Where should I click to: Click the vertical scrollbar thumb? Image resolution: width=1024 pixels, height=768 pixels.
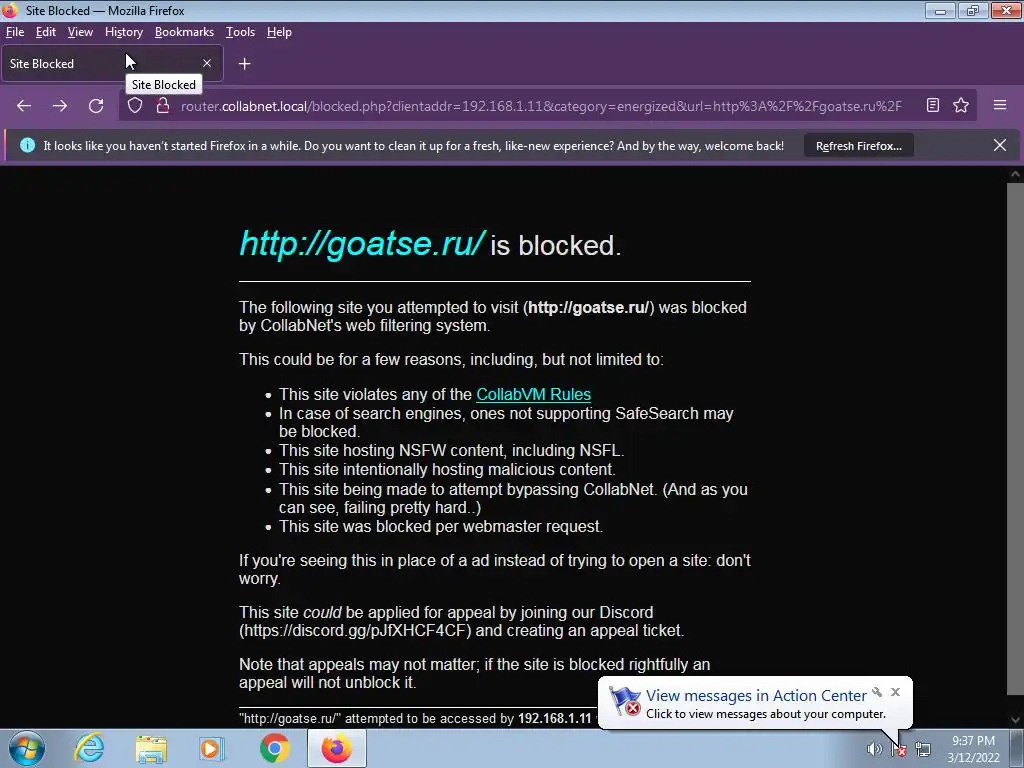(x=1015, y=438)
